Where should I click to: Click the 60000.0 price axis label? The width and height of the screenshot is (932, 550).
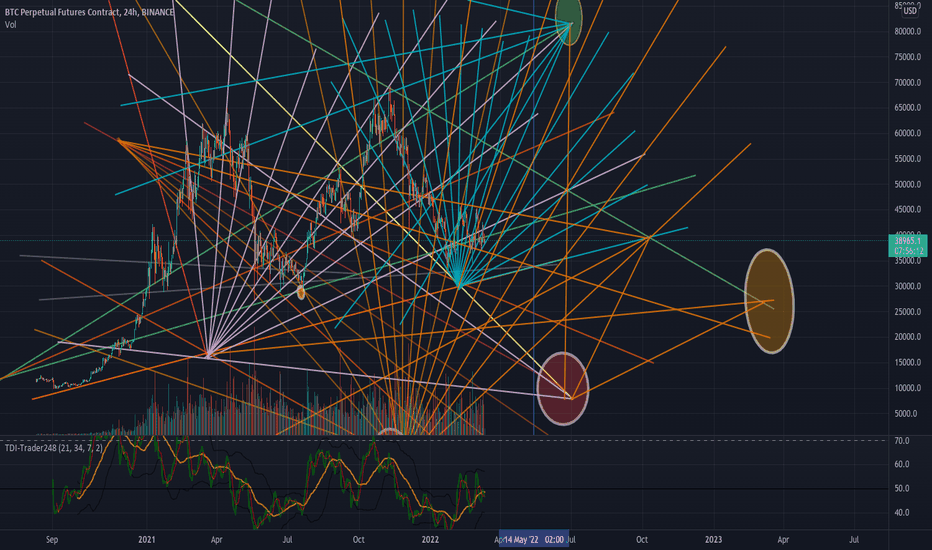(x=908, y=133)
